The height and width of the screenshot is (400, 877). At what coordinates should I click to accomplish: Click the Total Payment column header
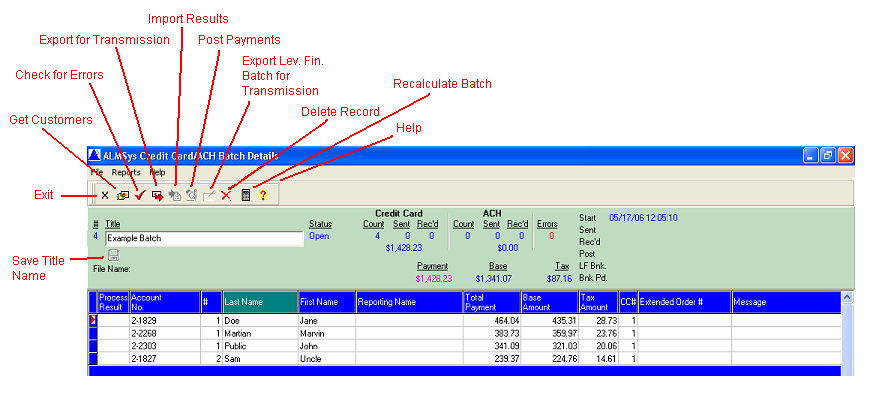pos(492,302)
